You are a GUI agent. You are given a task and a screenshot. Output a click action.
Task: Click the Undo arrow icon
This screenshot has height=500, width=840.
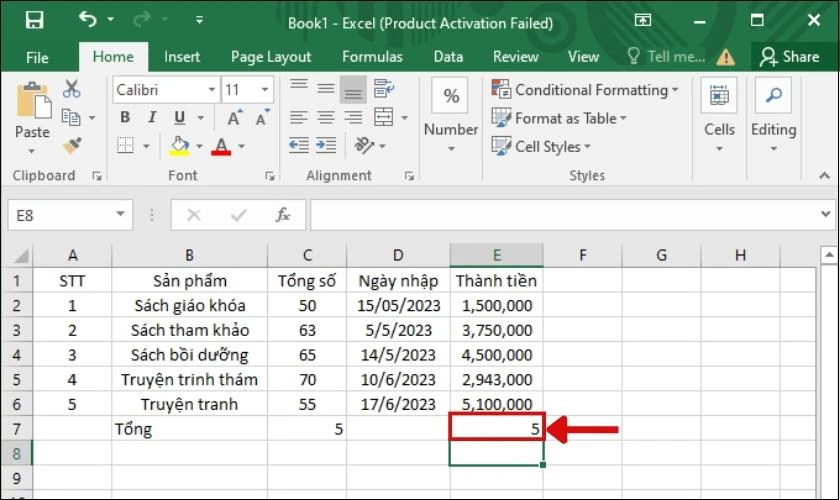(x=88, y=19)
